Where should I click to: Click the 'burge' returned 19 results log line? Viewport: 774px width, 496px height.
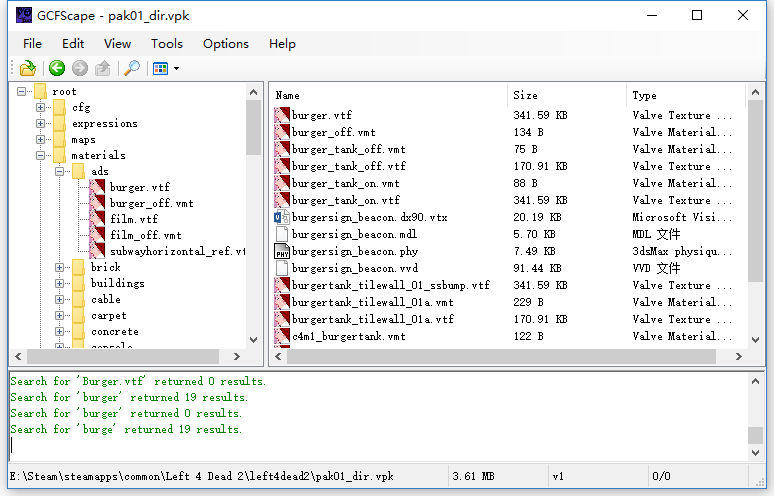pos(126,429)
